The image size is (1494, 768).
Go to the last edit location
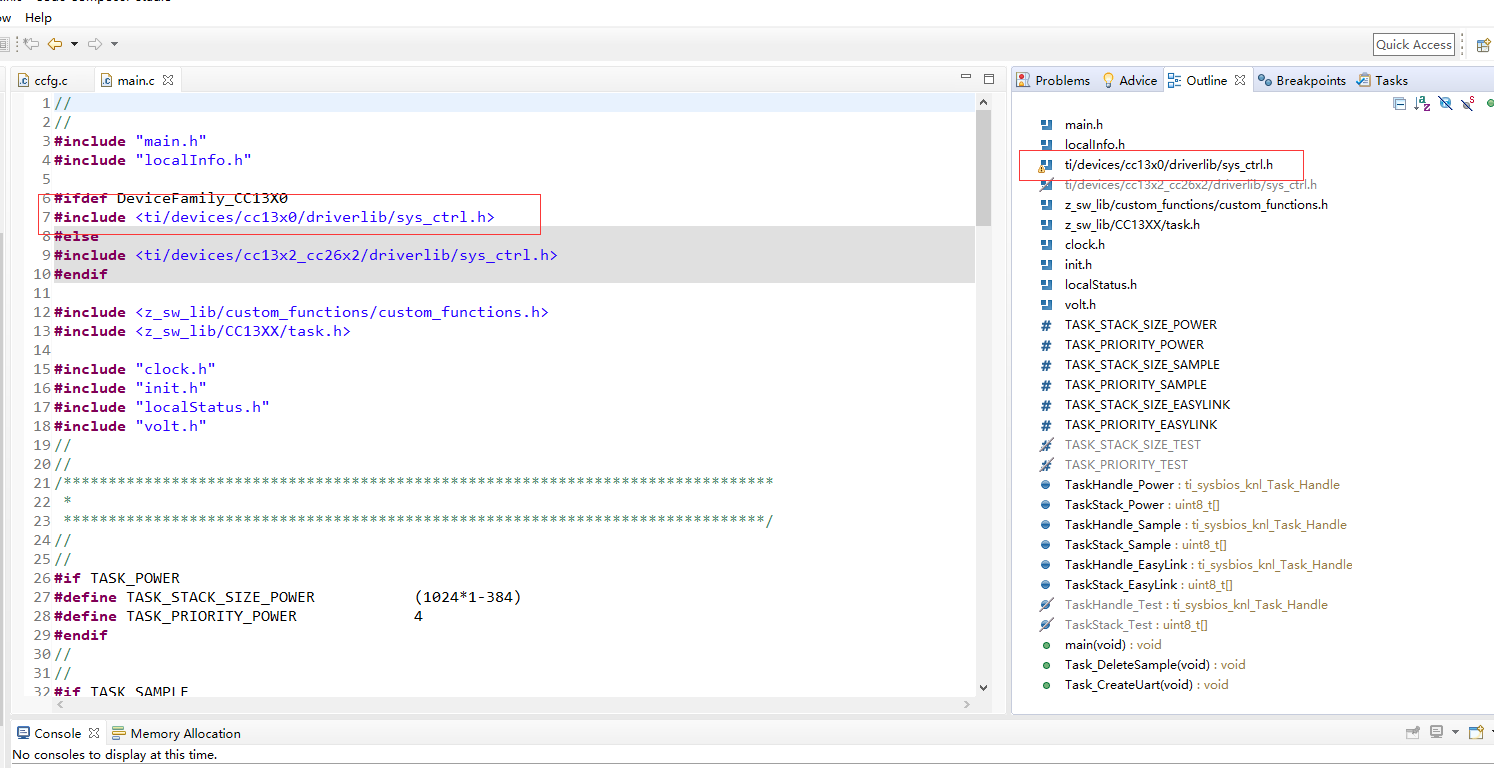pos(31,44)
